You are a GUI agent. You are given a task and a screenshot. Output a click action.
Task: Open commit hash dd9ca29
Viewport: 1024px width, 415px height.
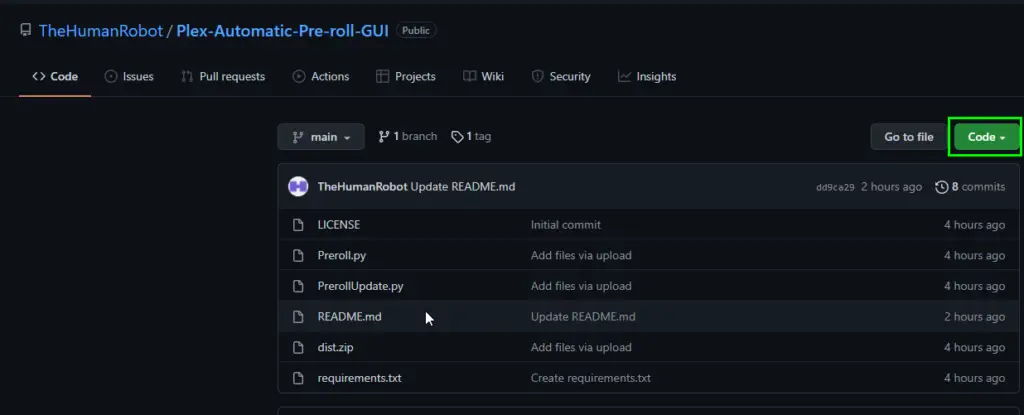[x=835, y=188]
